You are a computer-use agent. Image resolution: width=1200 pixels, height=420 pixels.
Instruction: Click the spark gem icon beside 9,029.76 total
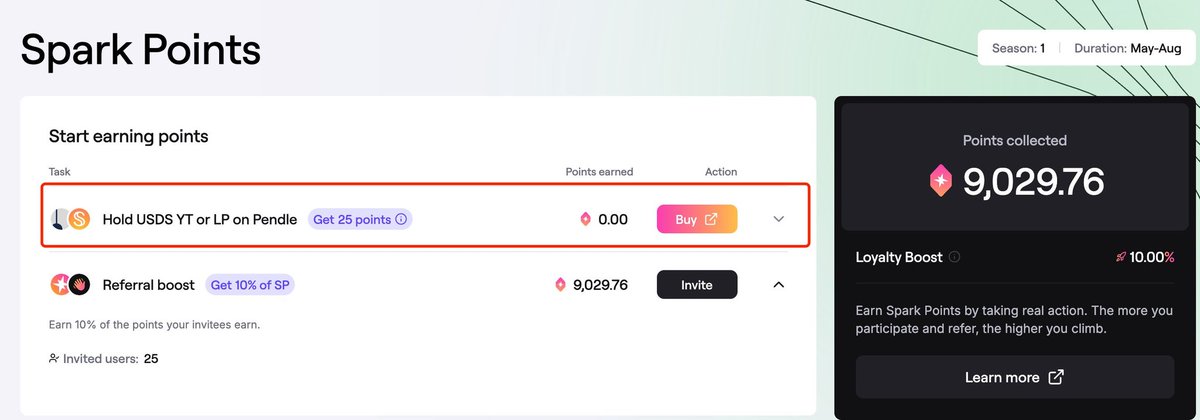pos(941,180)
